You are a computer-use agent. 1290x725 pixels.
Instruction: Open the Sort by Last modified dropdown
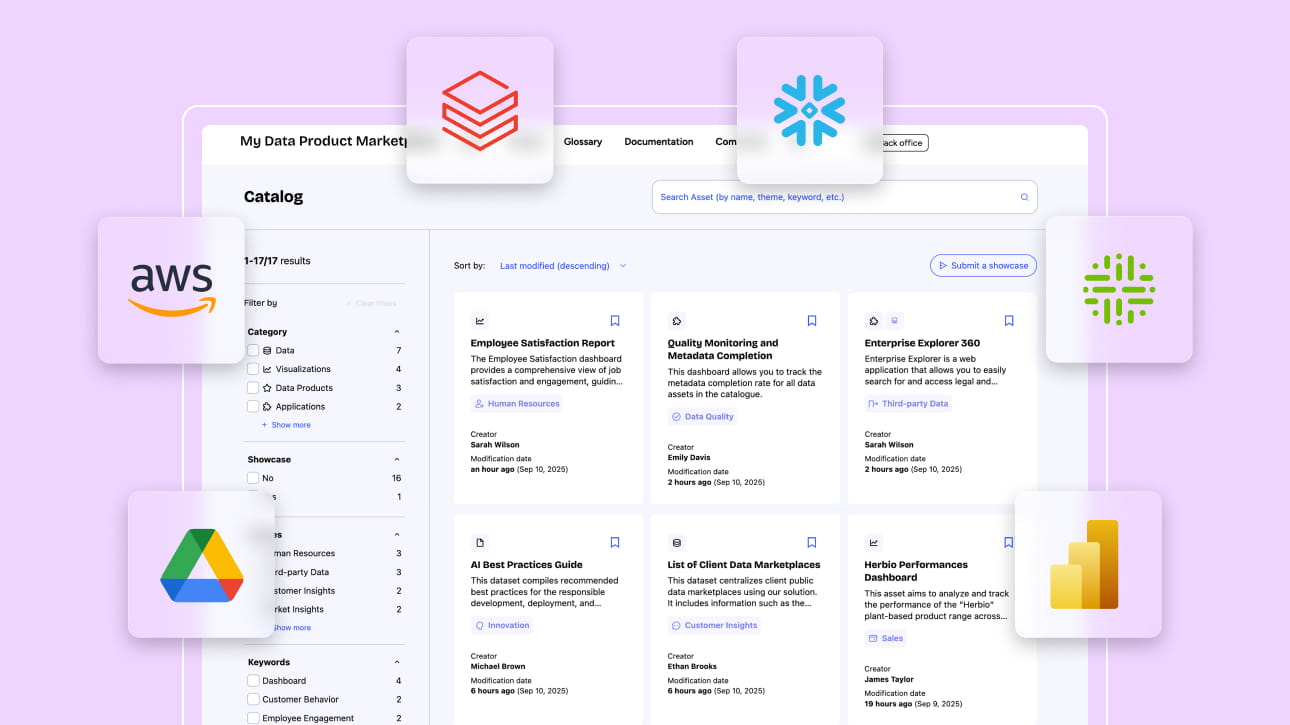tap(563, 266)
